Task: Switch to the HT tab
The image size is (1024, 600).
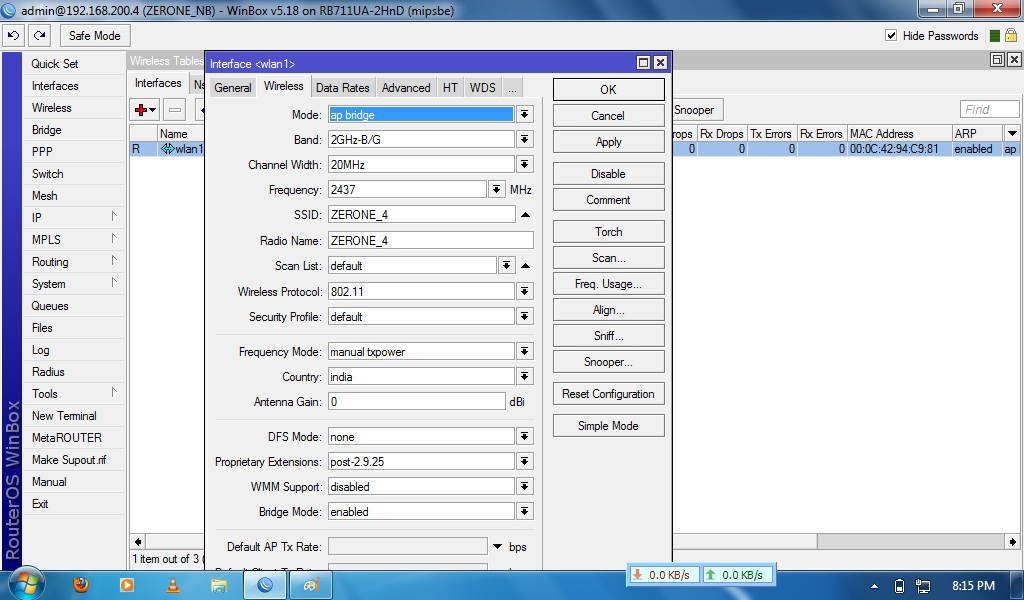Action: tap(450, 87)
